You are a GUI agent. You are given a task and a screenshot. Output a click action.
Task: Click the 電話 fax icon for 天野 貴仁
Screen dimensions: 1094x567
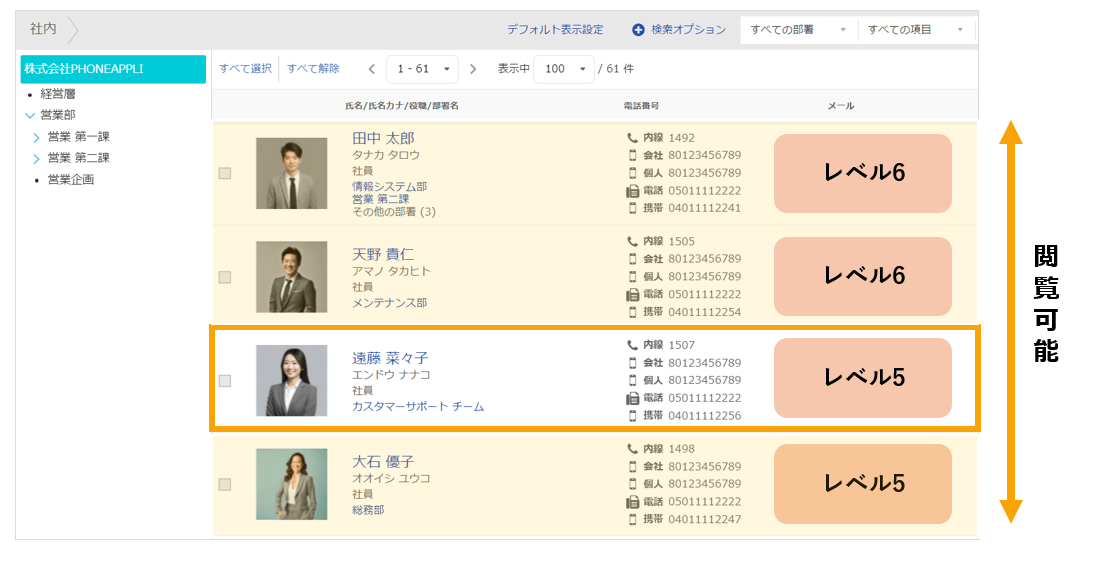(632, 294)
